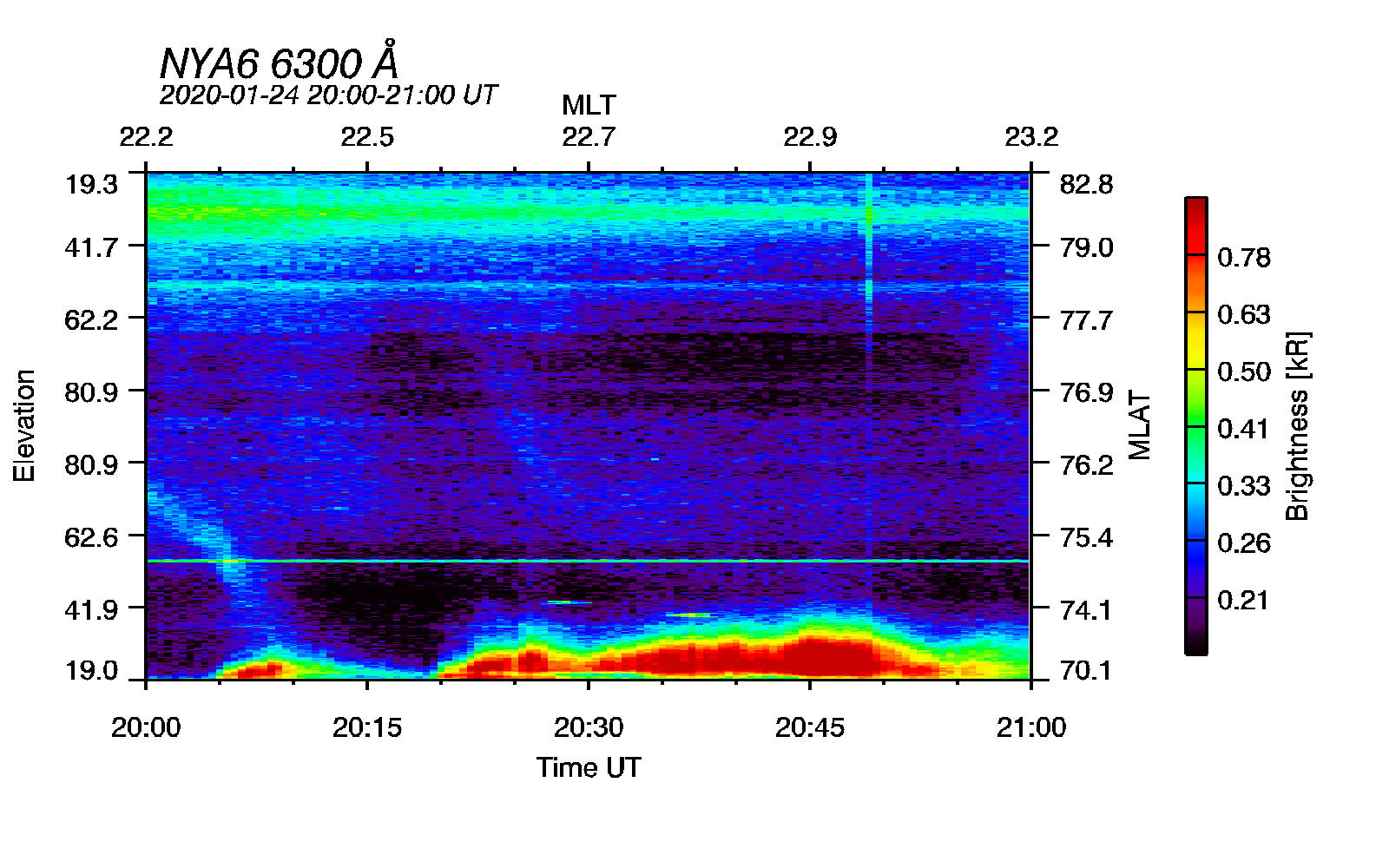1389x868 pixels.
Task: Select the elevation tick 19.0
Action: point(91,670)
